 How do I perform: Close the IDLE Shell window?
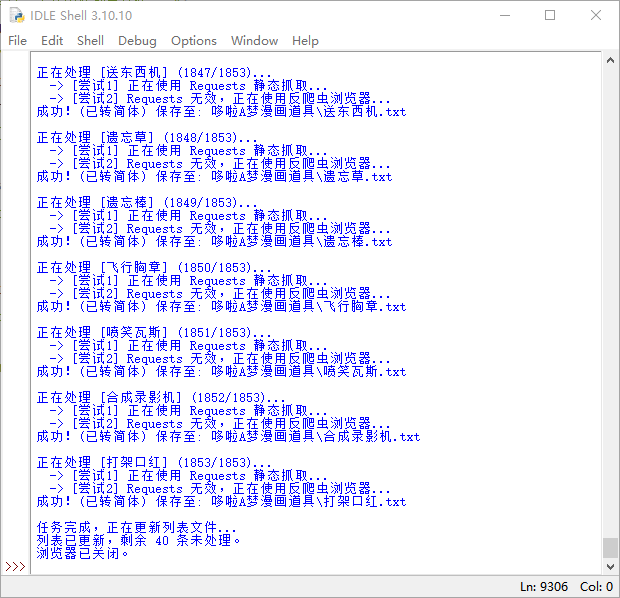595,15
